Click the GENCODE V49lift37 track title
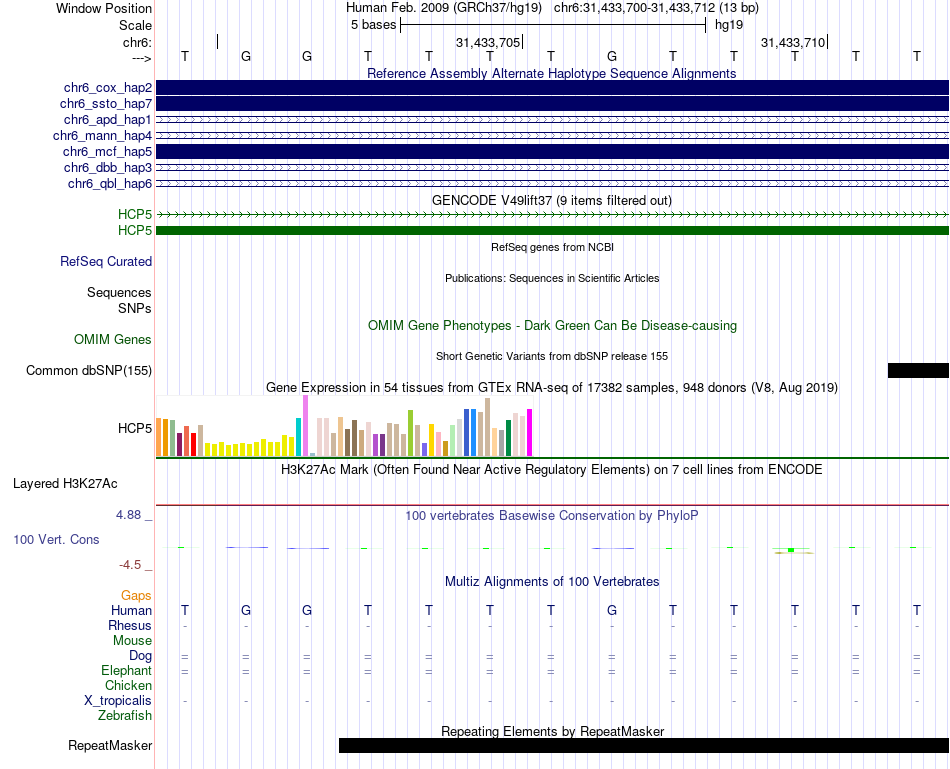 552,200
